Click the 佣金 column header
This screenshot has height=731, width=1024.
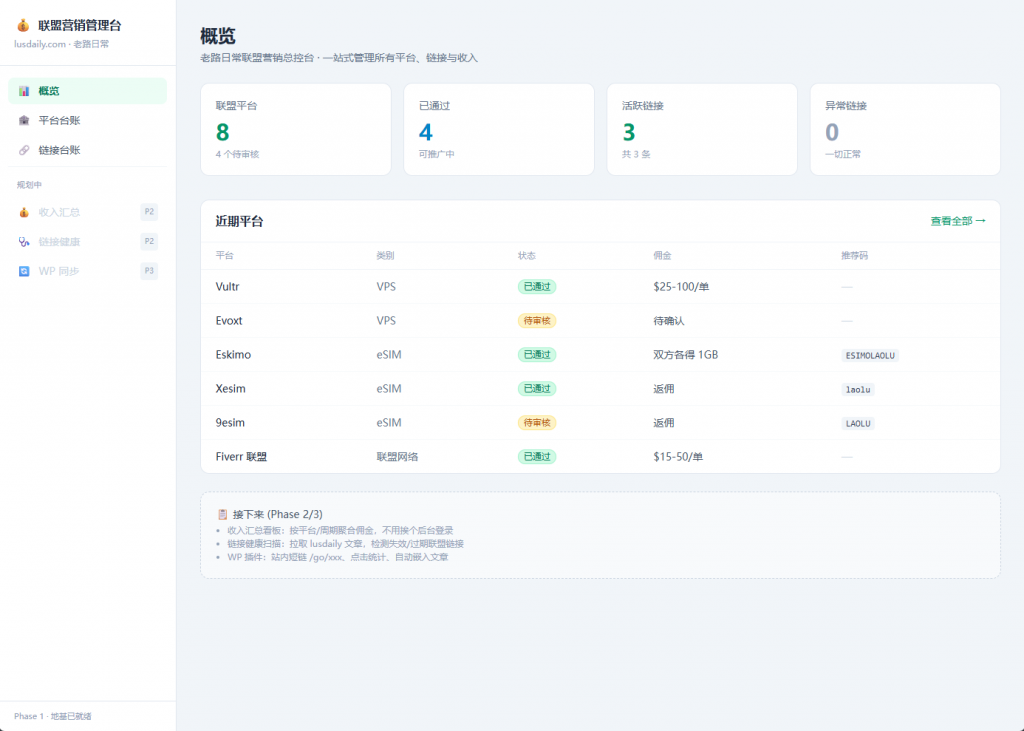(x=662, y=255)
